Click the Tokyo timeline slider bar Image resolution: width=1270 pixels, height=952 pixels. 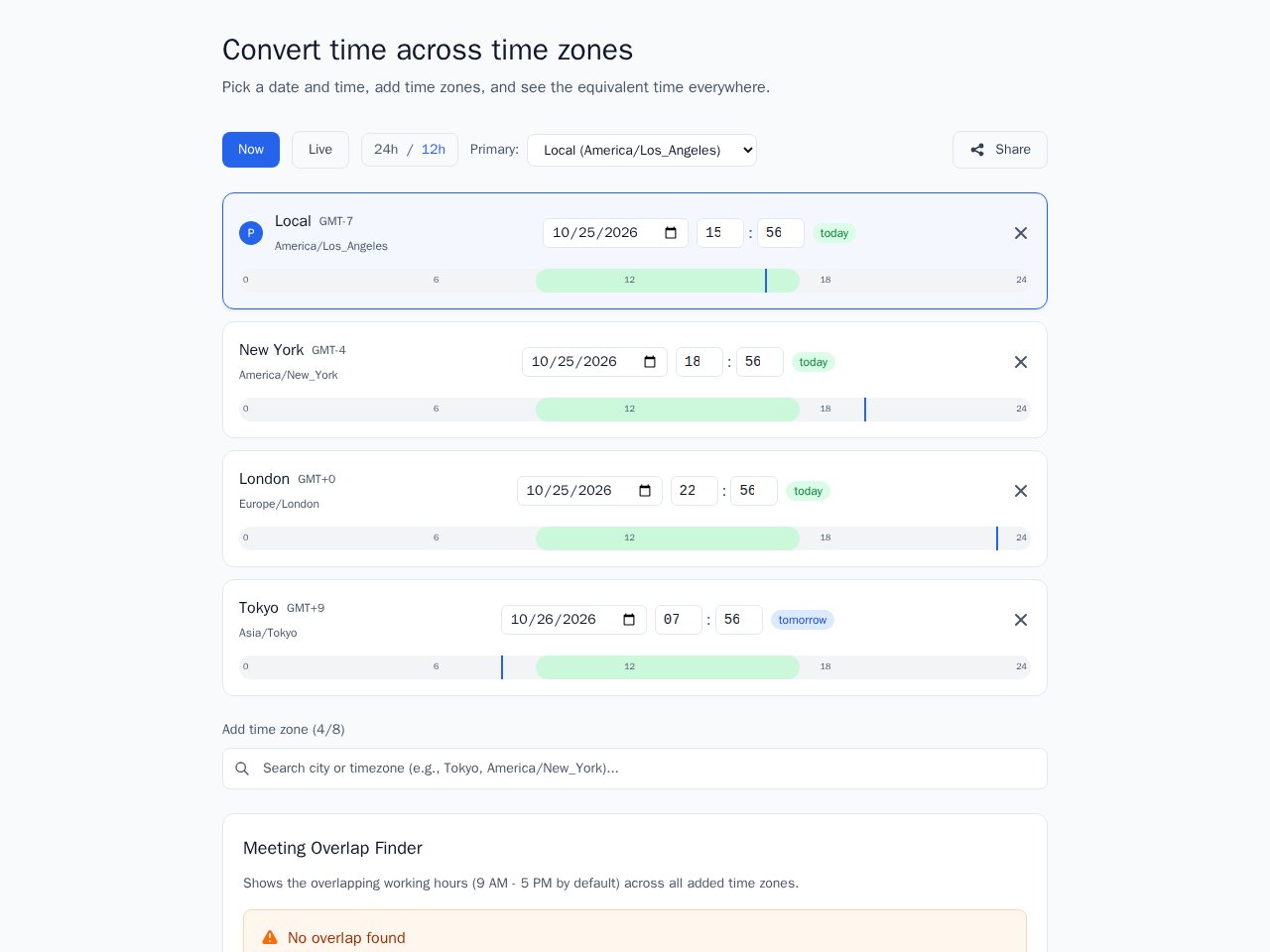[x=635, y=667]
